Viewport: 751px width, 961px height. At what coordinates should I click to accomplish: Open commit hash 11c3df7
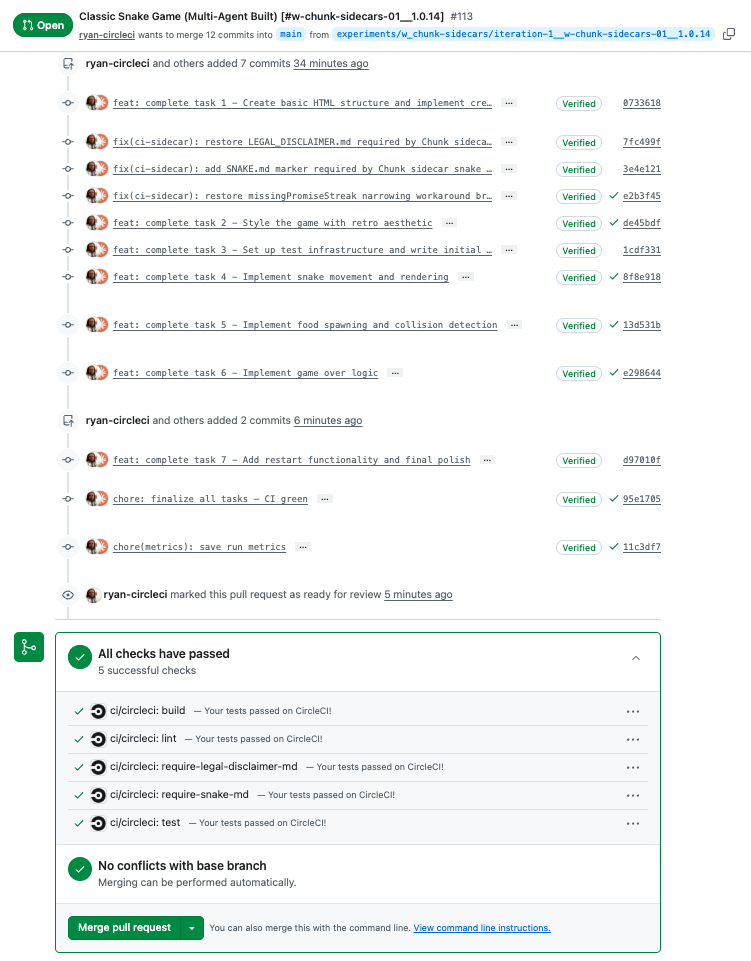click(x=641, y=547)
